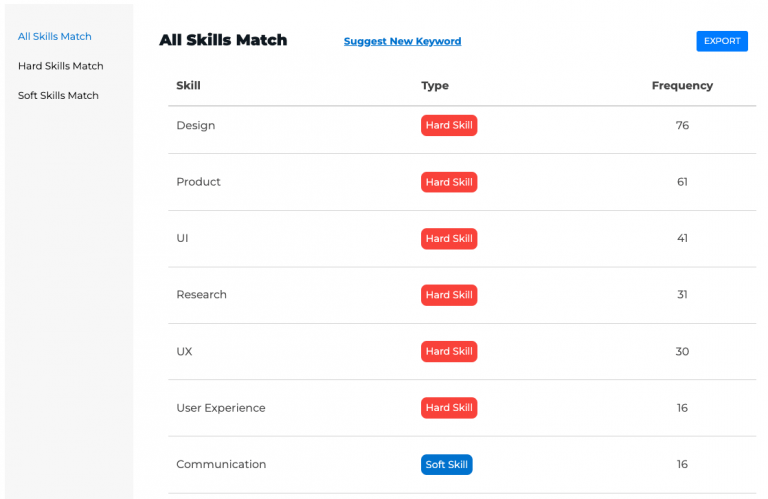Viewport: 768px width, 499px height.
Task: Select Soft Skills Match in sidebar
Action: click(x=58, y=96)
